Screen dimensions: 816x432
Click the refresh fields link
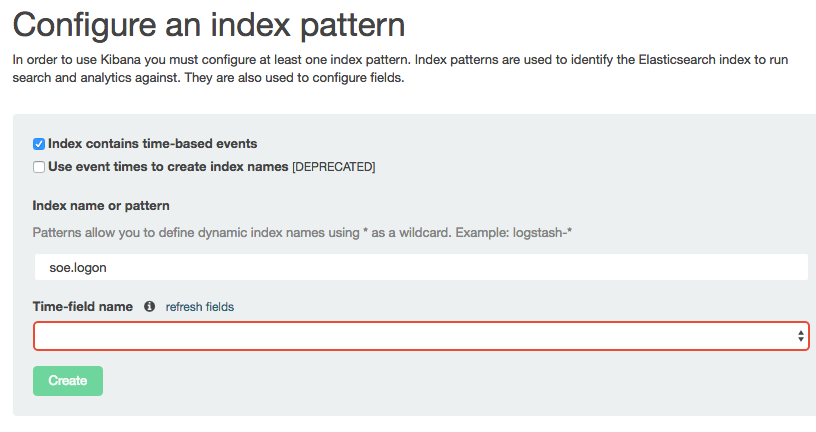[199, 307]
